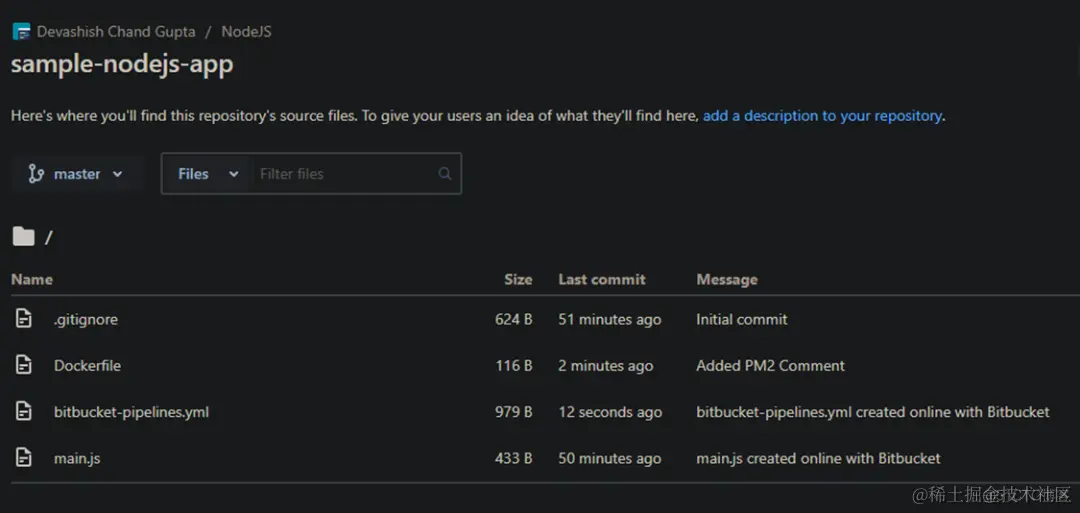Click the root folder icon
The height and width of the screenshot is (513, 1080).
(x=23, y=237)
